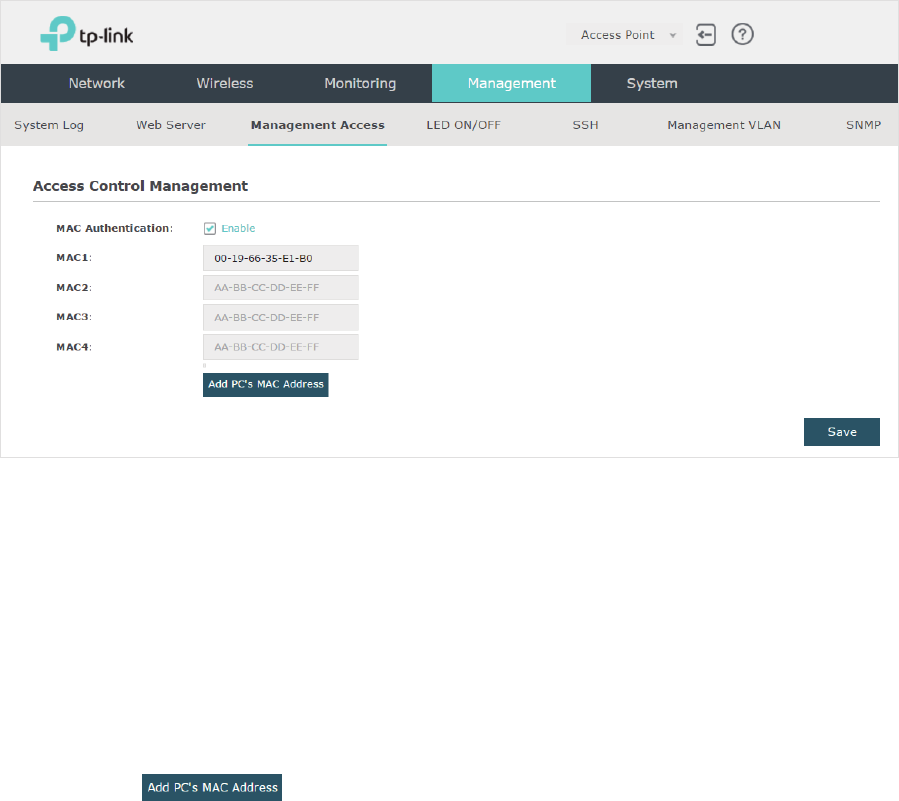Go to LED ON/OFF settings
Image resolution: width=899 pixels, height=801 pixels.
click(463, 125)
